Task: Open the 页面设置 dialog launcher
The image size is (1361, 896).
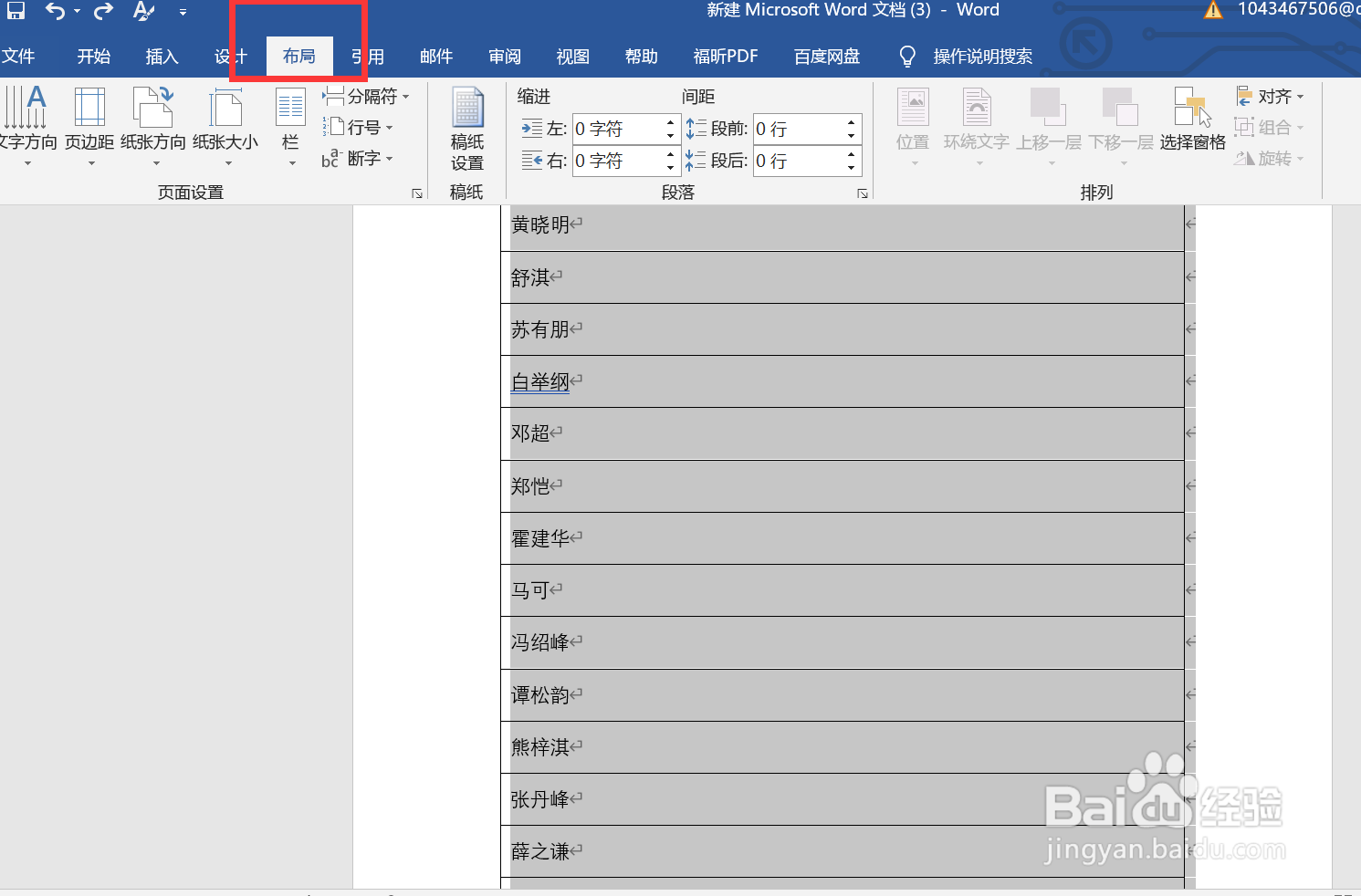Action: pos(417,193)
